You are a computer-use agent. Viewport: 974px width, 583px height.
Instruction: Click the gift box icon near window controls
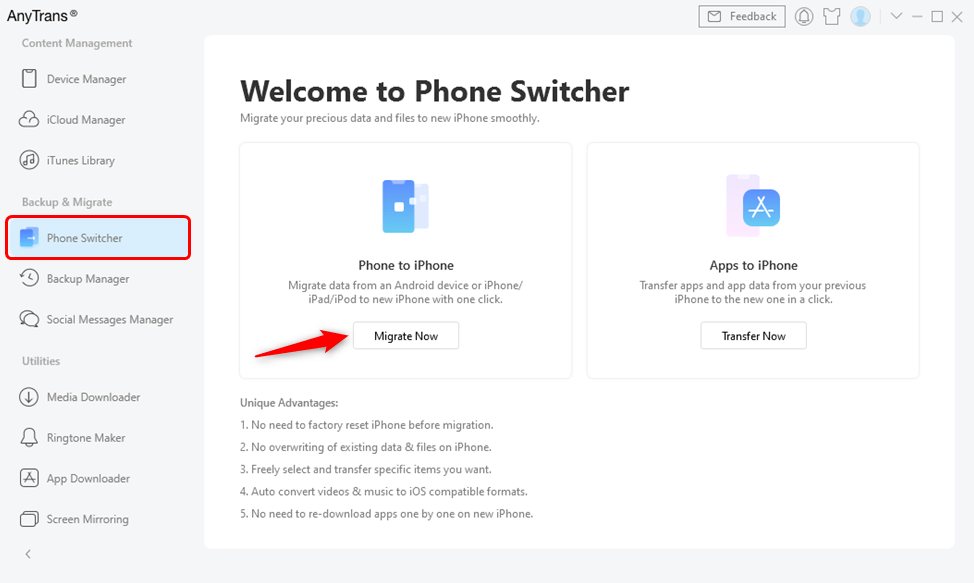[832, 16]
